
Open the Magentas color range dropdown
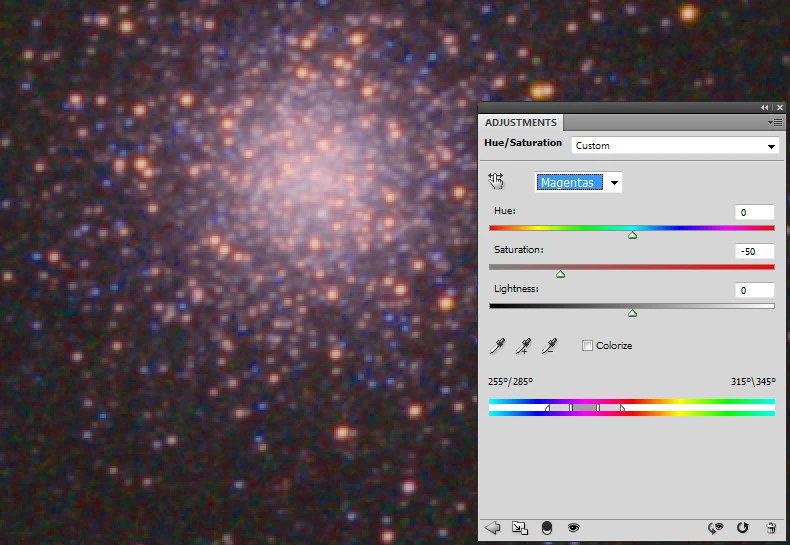point(579,182)
